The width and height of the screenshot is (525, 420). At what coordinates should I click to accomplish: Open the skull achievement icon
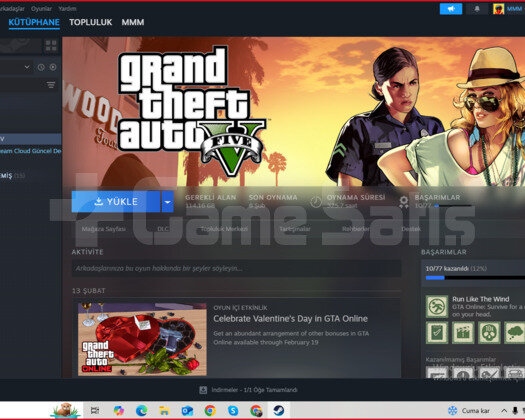click(489, 333)
